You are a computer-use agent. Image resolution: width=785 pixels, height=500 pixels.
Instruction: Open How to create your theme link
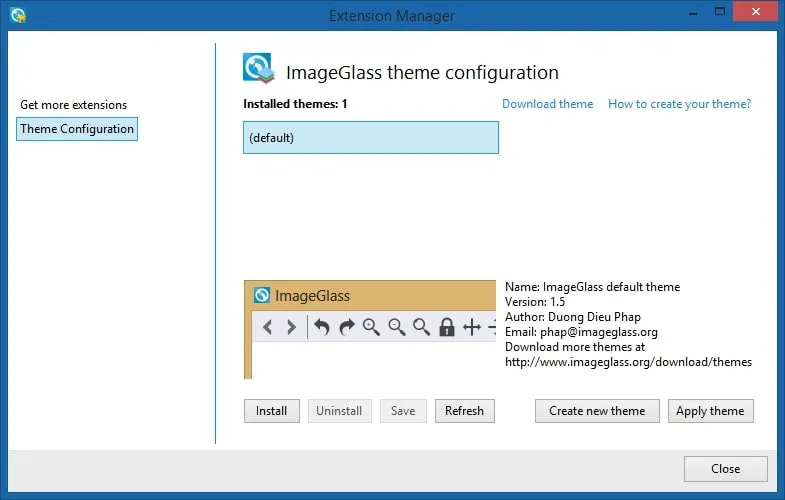(x=679, y=104)
